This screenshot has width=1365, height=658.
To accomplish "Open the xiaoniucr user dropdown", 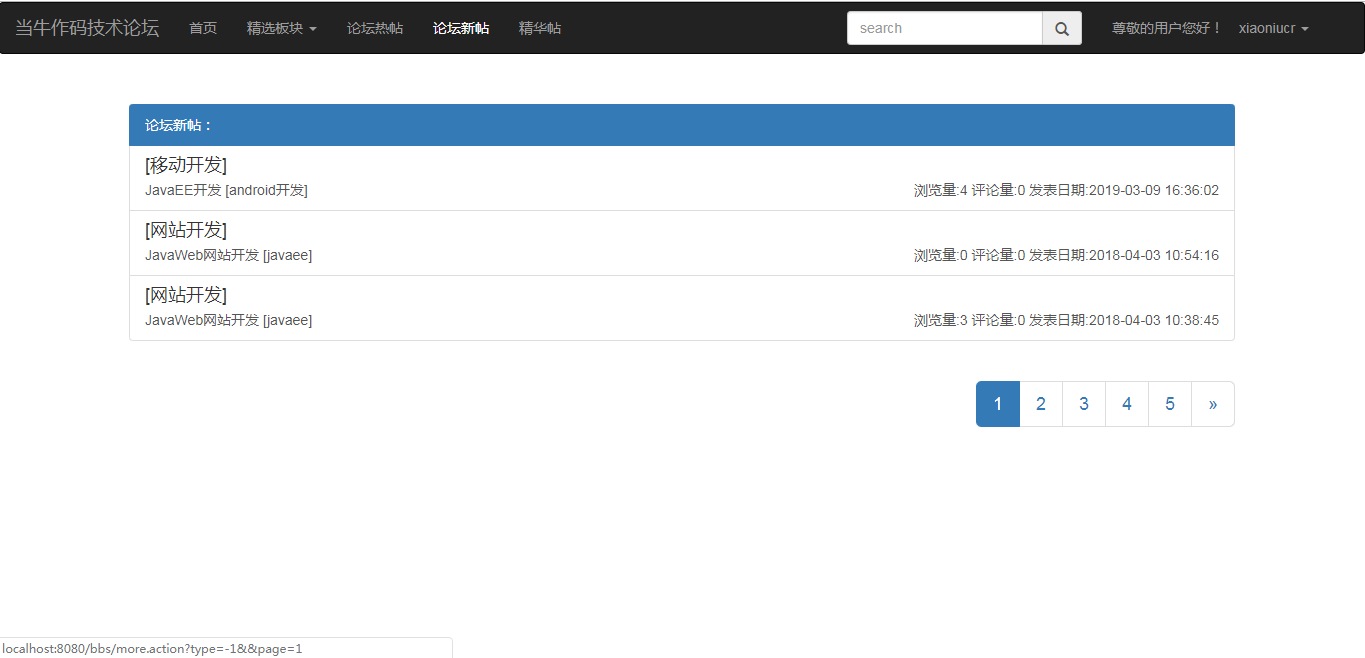I will (1274, 28).
